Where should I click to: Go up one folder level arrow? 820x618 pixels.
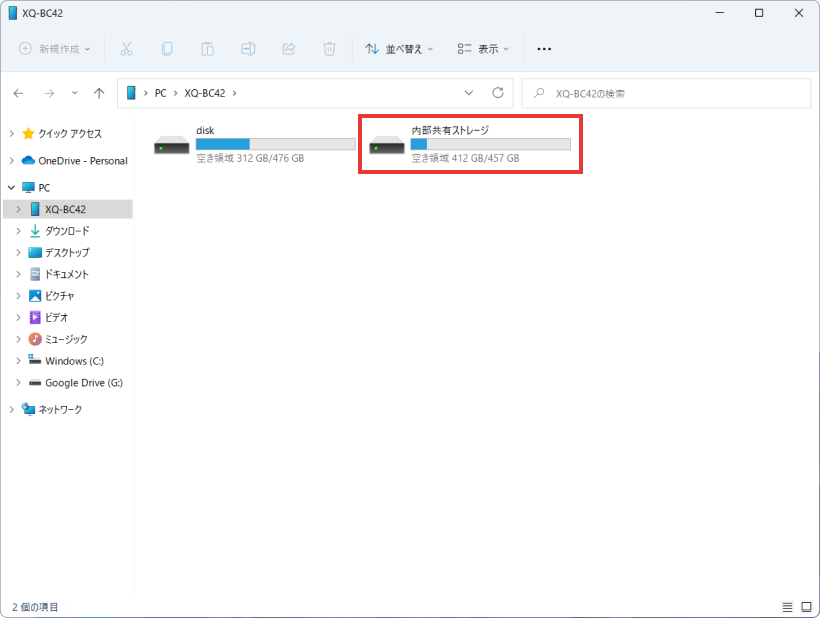[99, 93]
